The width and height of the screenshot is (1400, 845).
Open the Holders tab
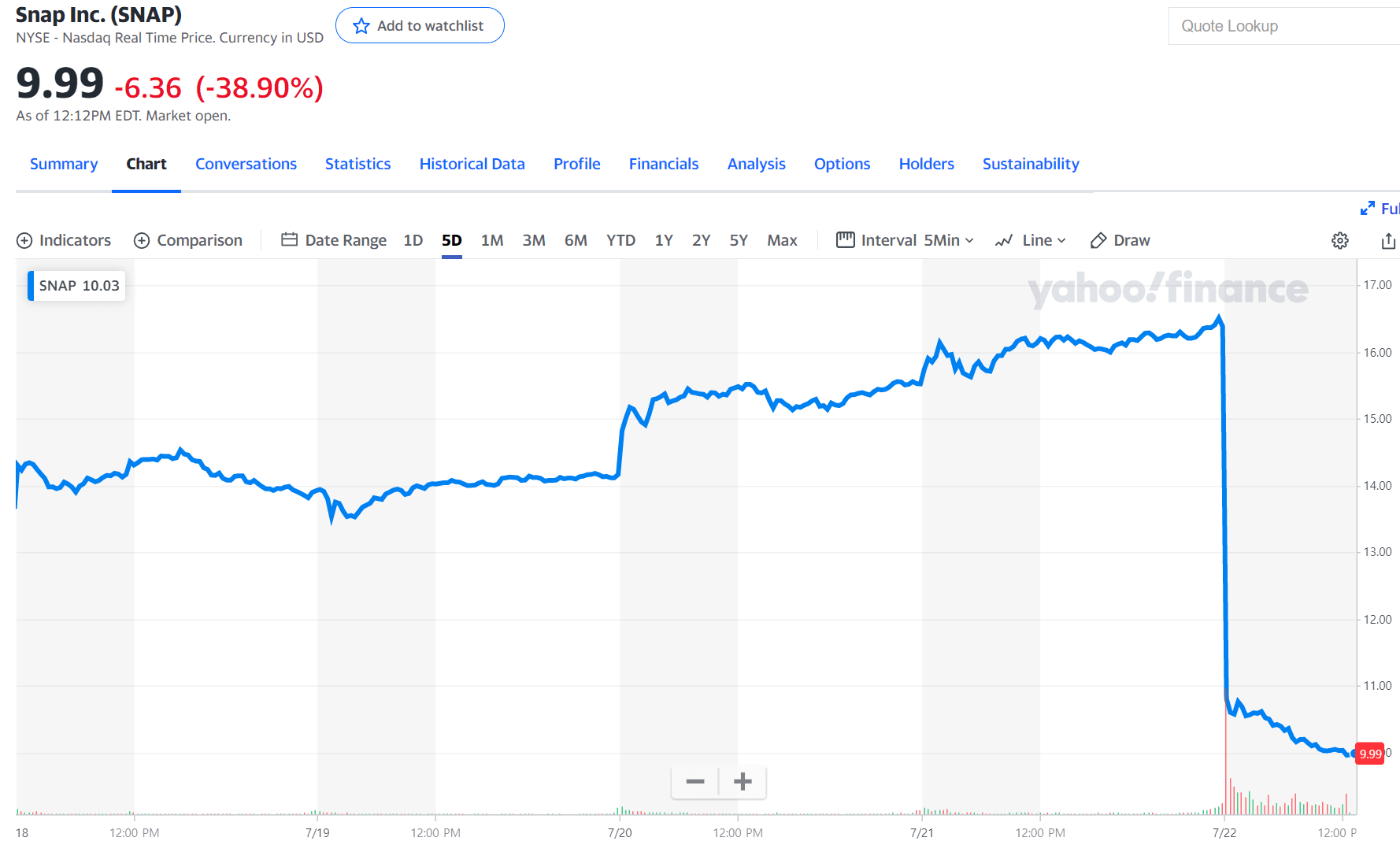[x=926, y=164]
